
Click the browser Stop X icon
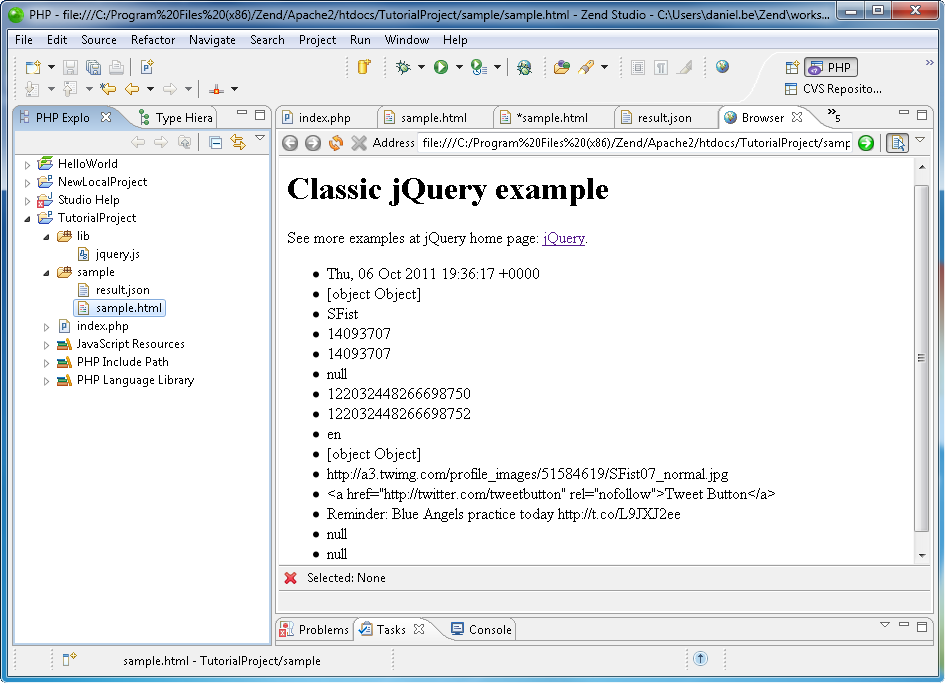(359, 143)
